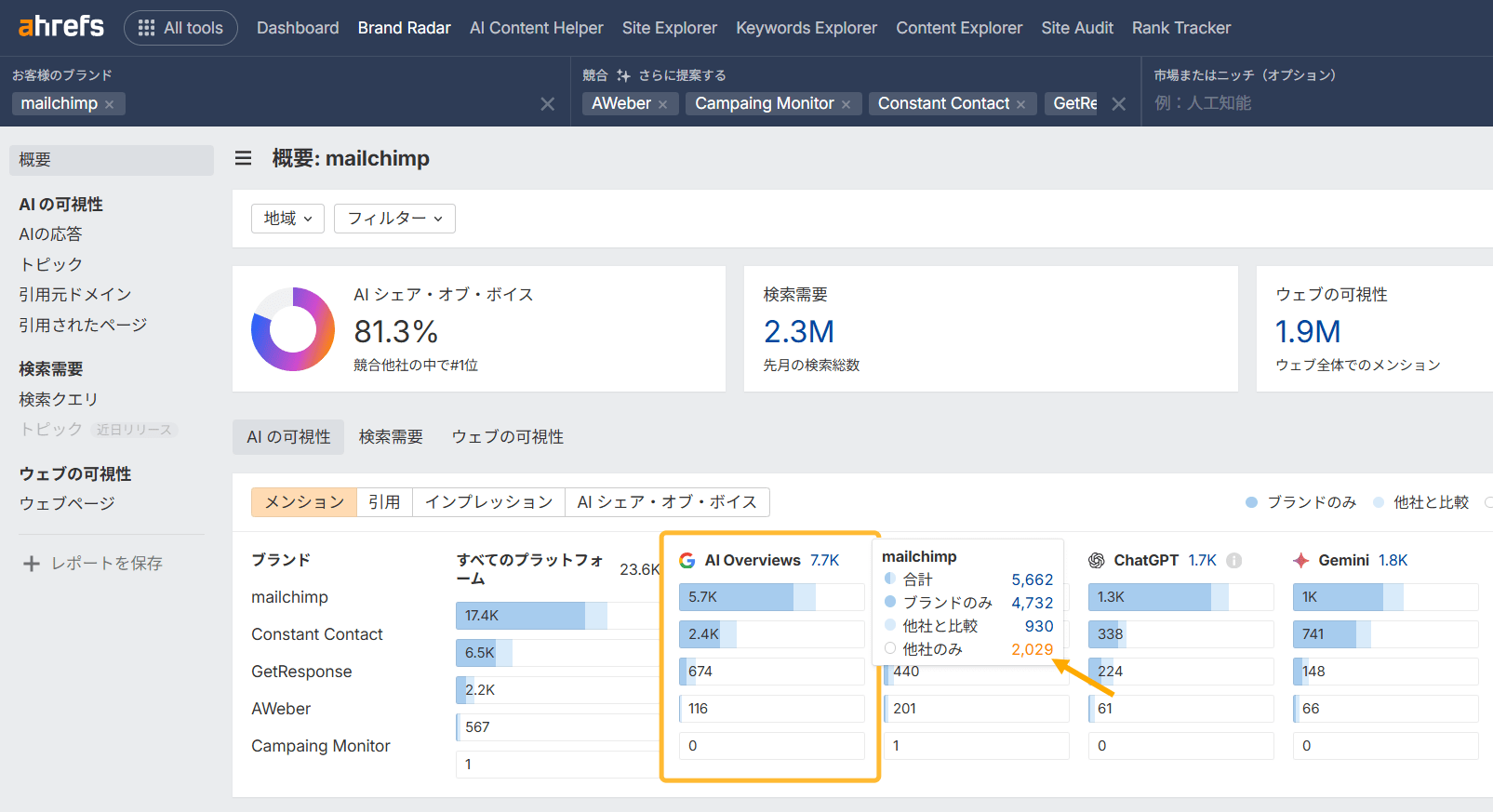The width and height of the screenshot is (1493, 812).
Task: Click the mailchimp brand row label
Action: click(x=289, y=597)
